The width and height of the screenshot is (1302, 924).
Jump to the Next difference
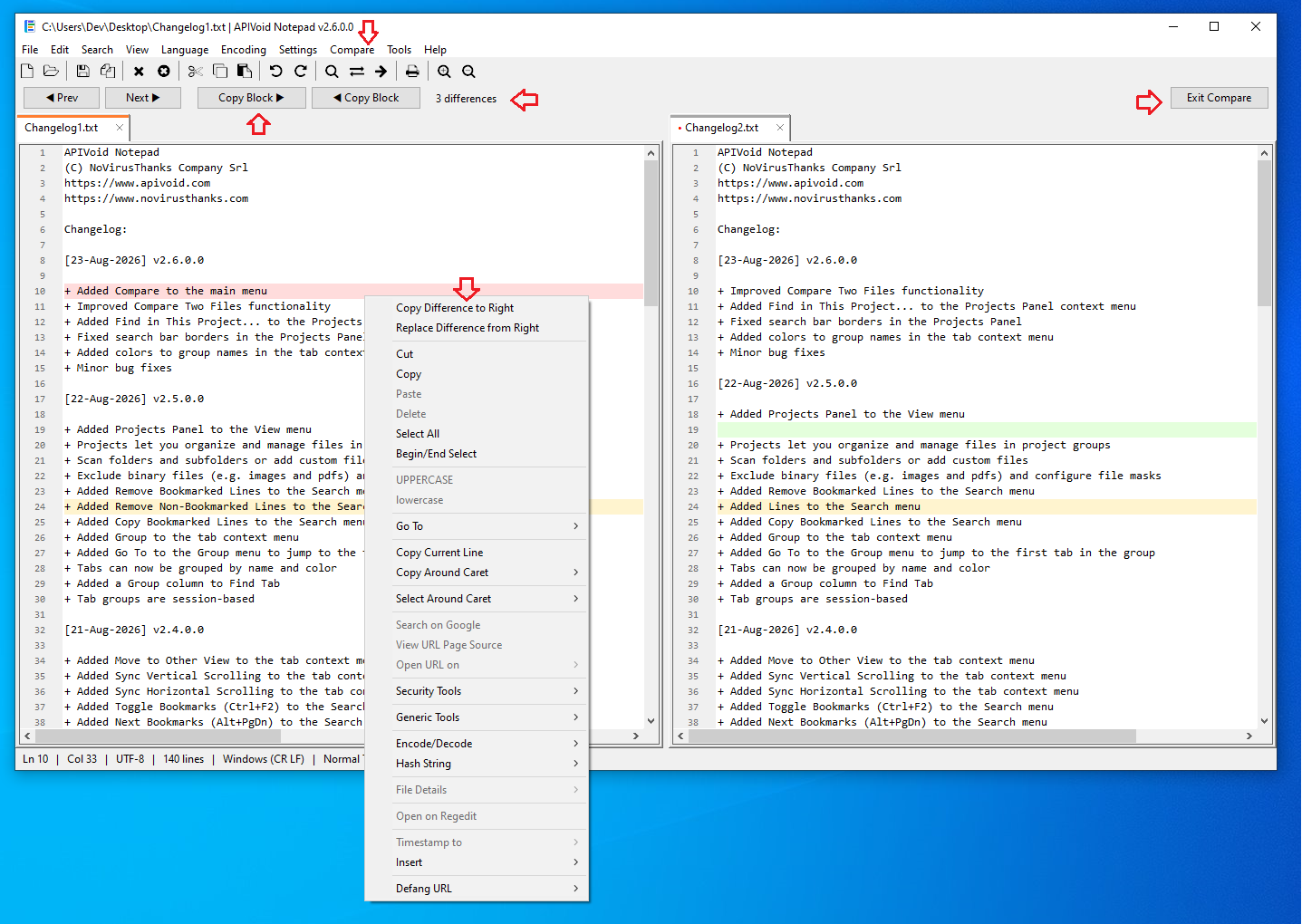[x=143, y=98]
